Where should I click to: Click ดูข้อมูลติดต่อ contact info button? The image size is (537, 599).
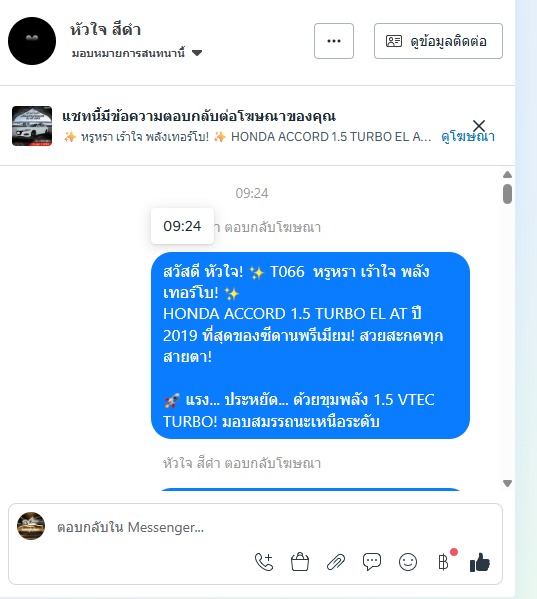(x=438, y=41)
